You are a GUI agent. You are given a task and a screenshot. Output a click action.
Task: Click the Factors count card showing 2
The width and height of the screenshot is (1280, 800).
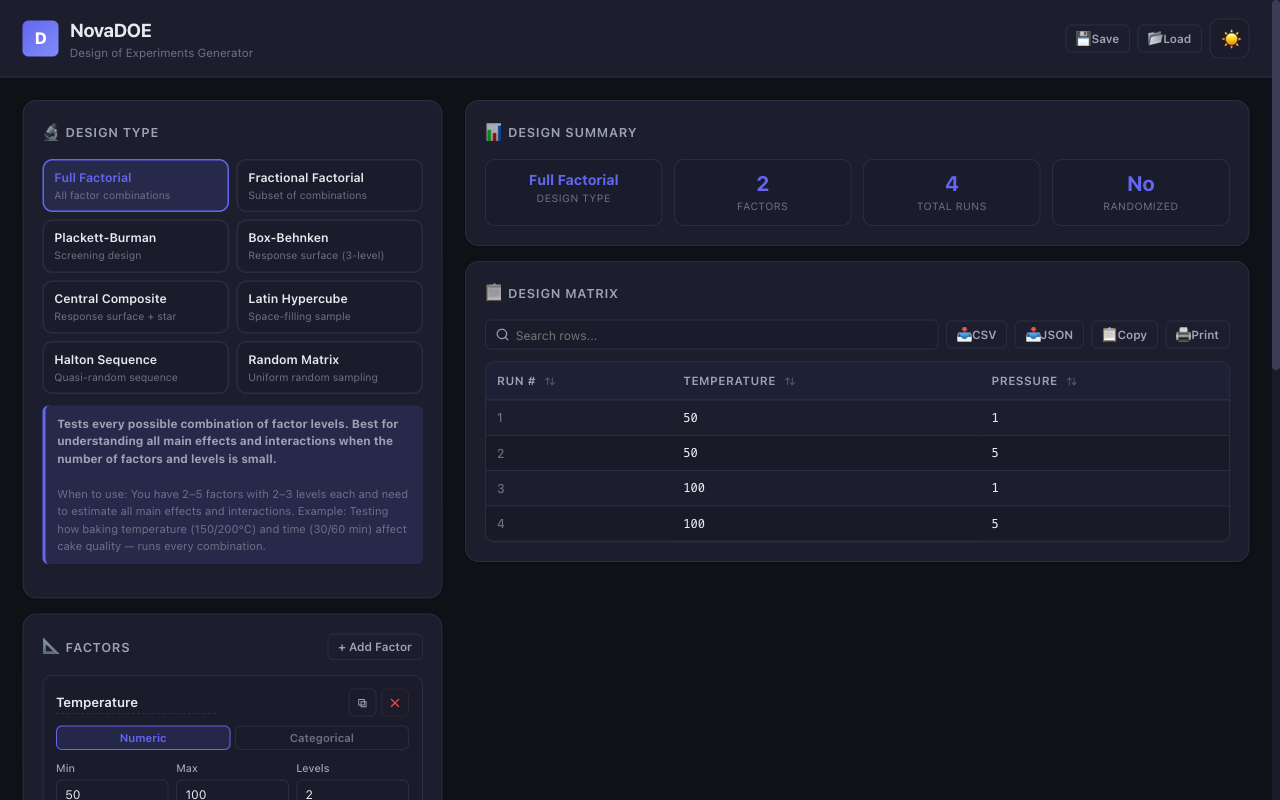(x=762, y=192)
